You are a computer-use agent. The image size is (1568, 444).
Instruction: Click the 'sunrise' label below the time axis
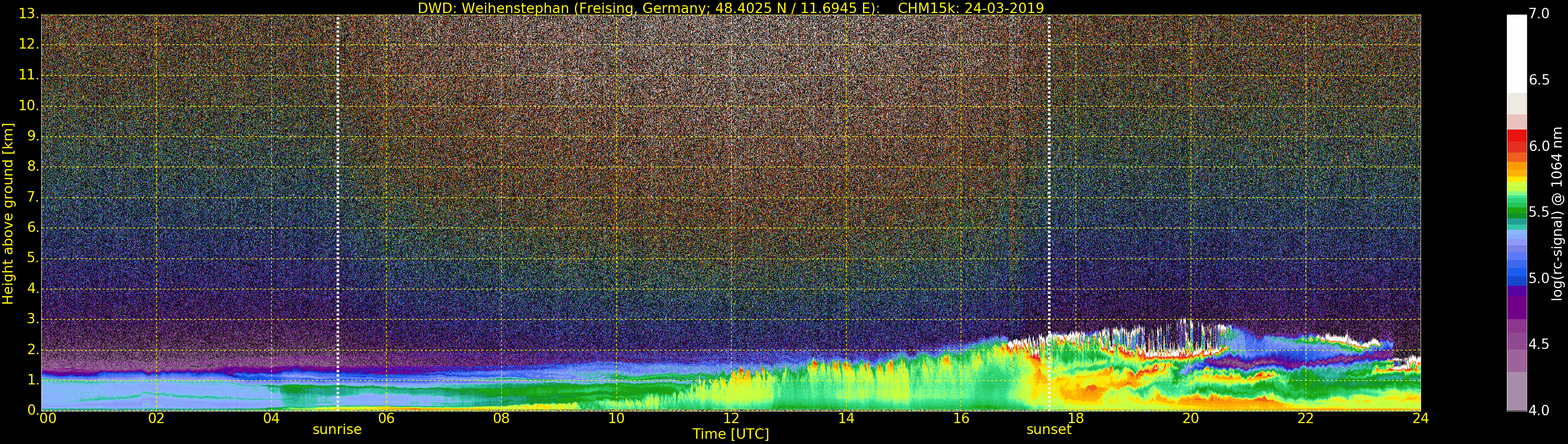[337, 429]
